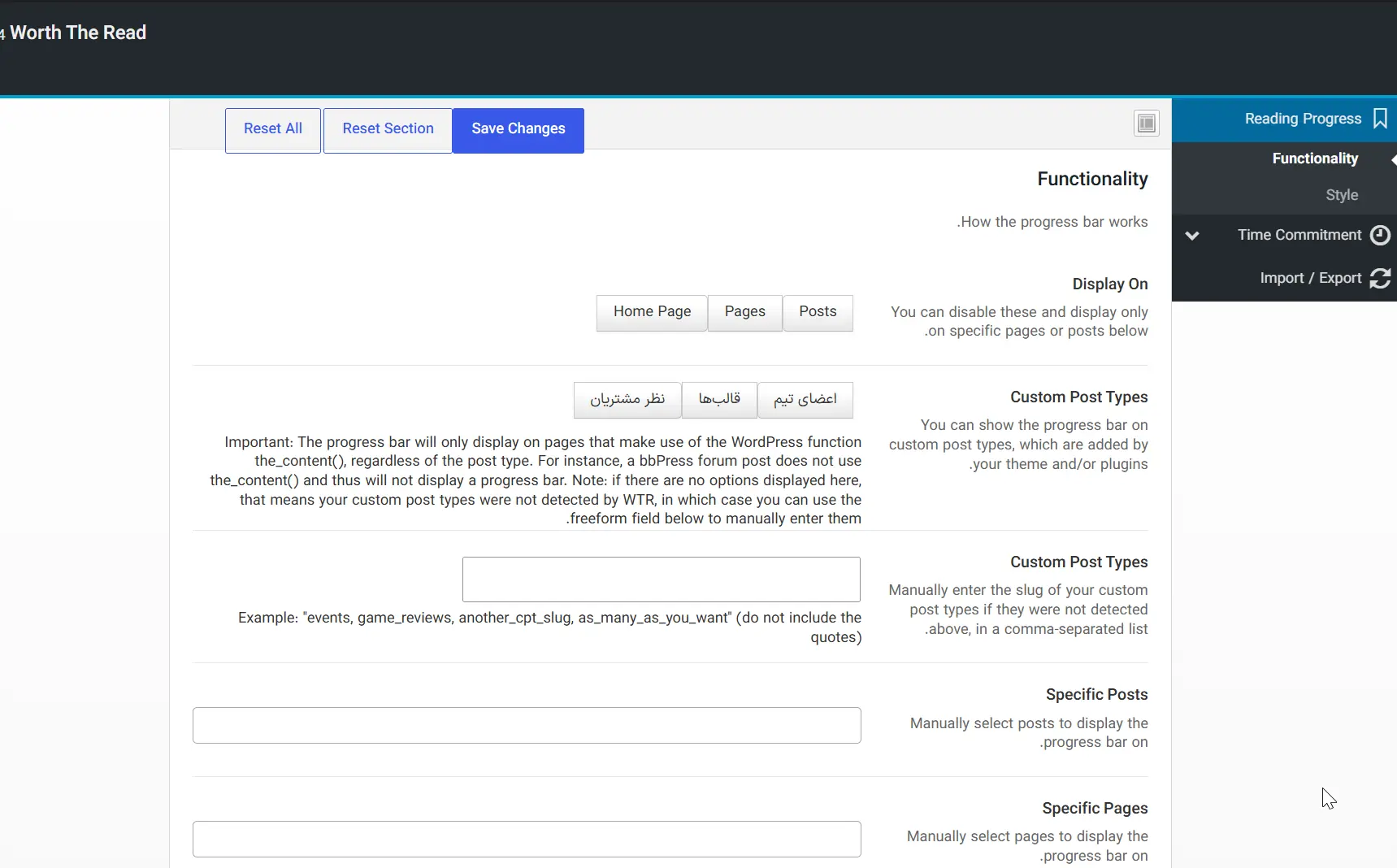Click the Specific Pages label

coord(1095,808)
